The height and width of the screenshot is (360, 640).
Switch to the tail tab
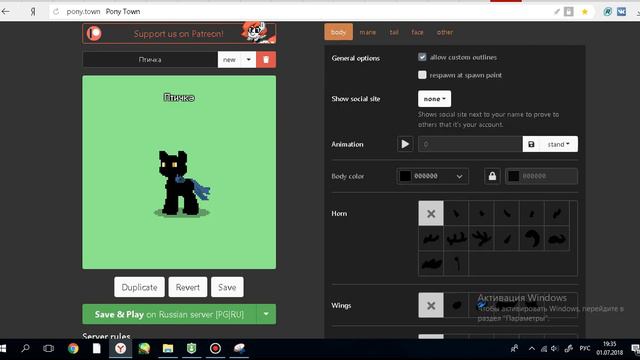[x=394, y=32]
